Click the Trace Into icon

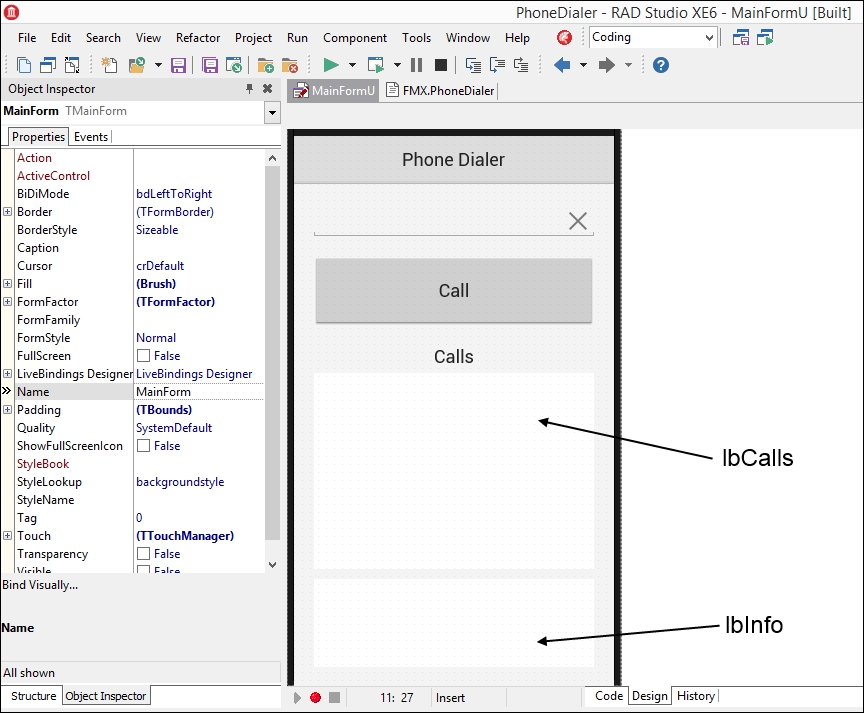(x=473, y=65)
